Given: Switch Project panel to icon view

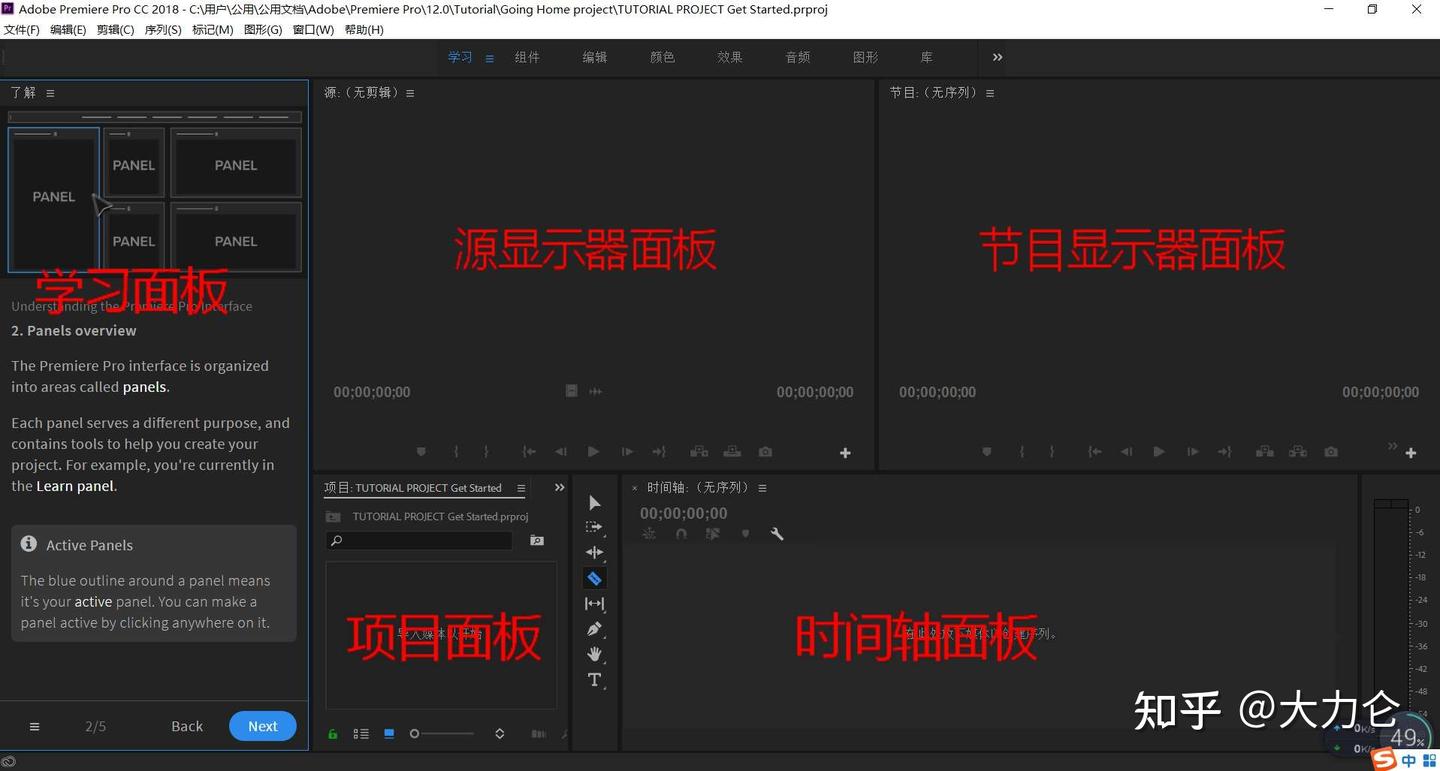Looking at the screenshot, I should coord(389,734).
